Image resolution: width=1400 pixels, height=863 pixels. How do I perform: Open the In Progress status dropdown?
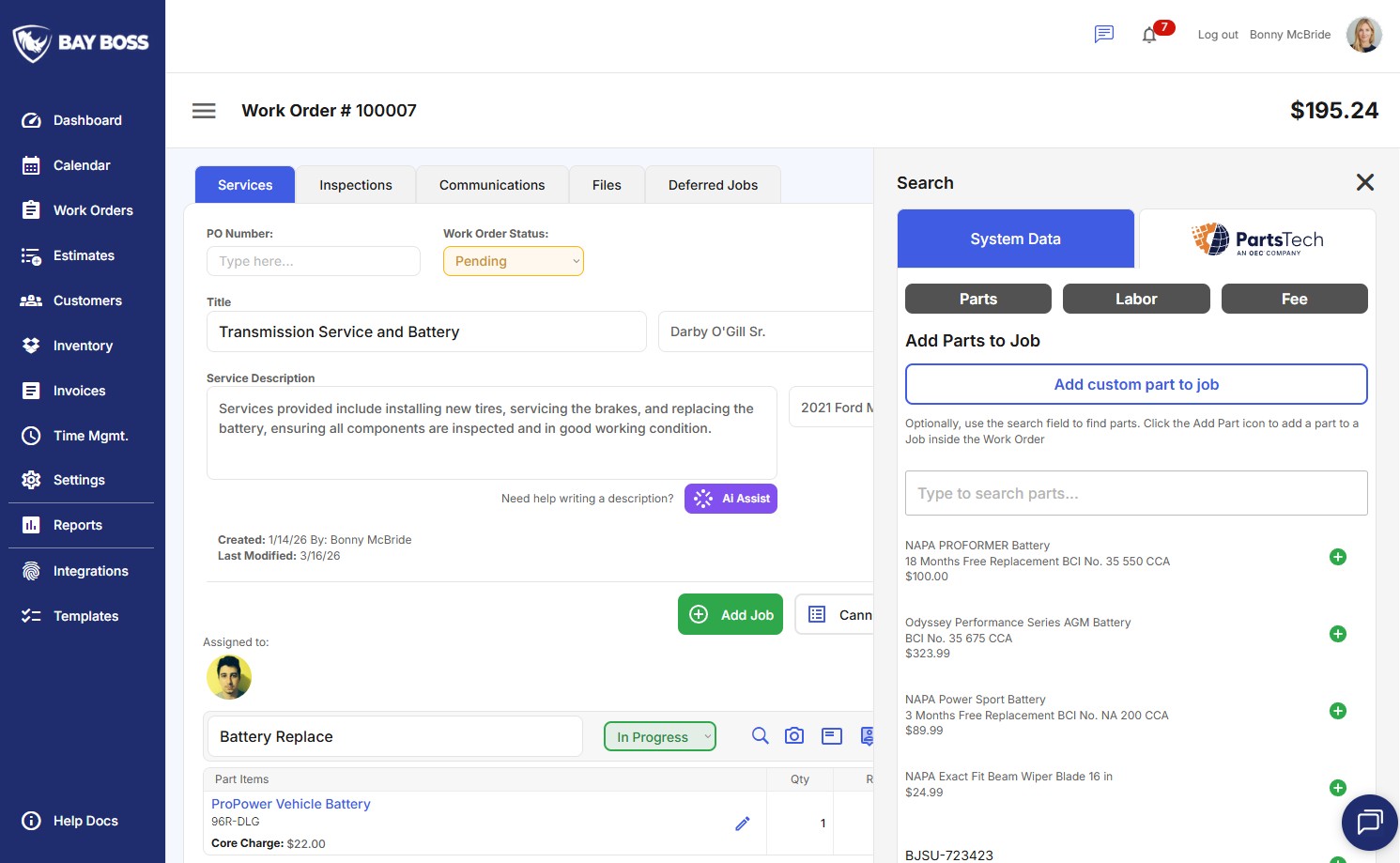659,736
